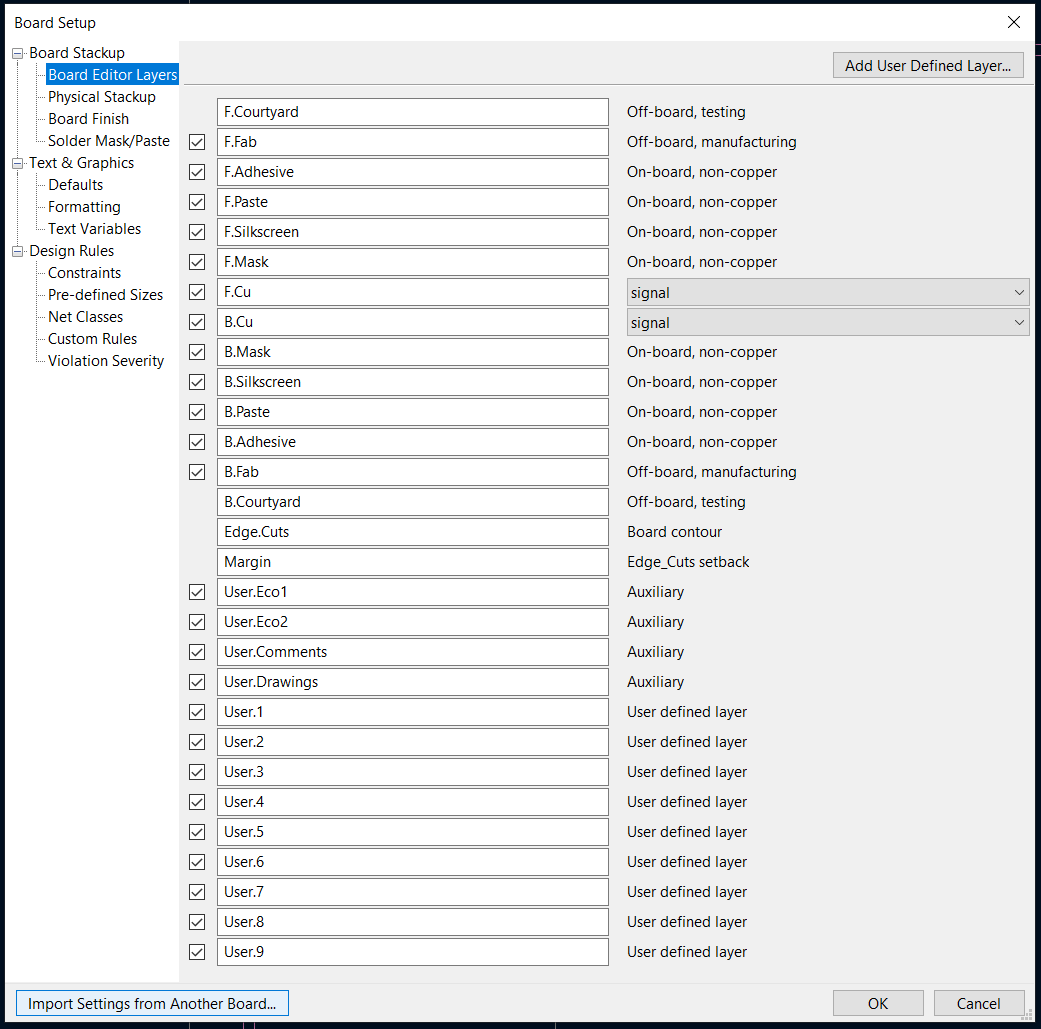The image size is (1041, 1029).
Task: Open the B.Cu layer type dropdown
Action: pos(828,323)
